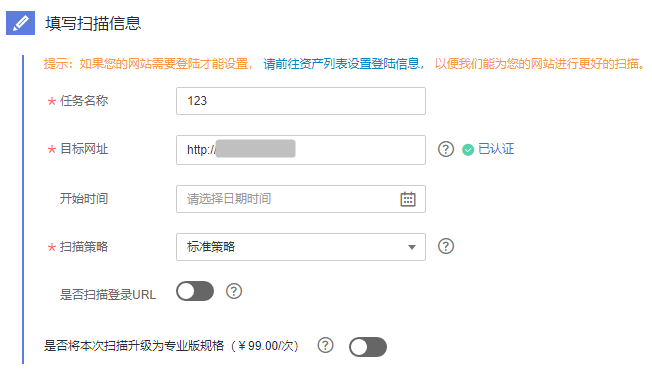Click the 开始时间 field label
This screenshot has width=652, height=377.
[x=84, y=199]
